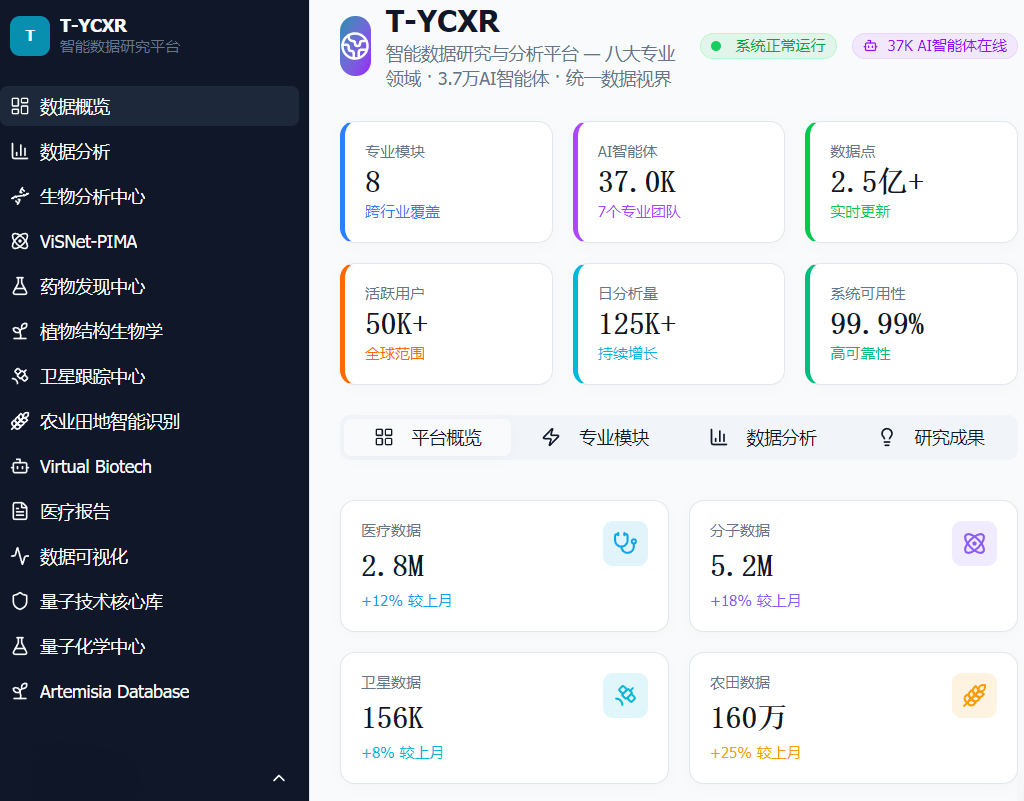This screenshot has width=1024, height=801.
Task: Click the wheat icon beside 农业田地智能识别
Action: click(x=20, y=421)
